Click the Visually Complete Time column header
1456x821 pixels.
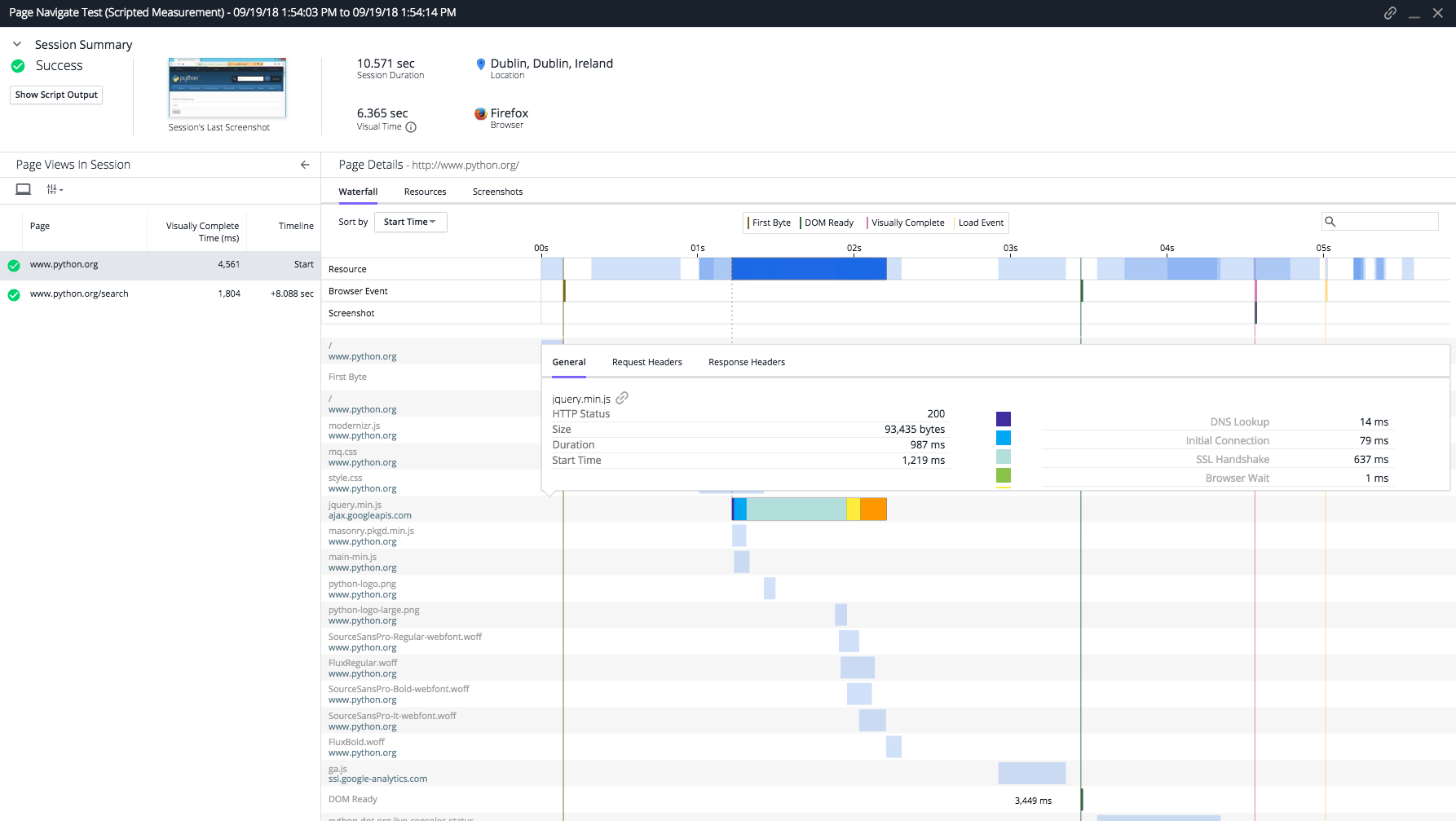202,232
